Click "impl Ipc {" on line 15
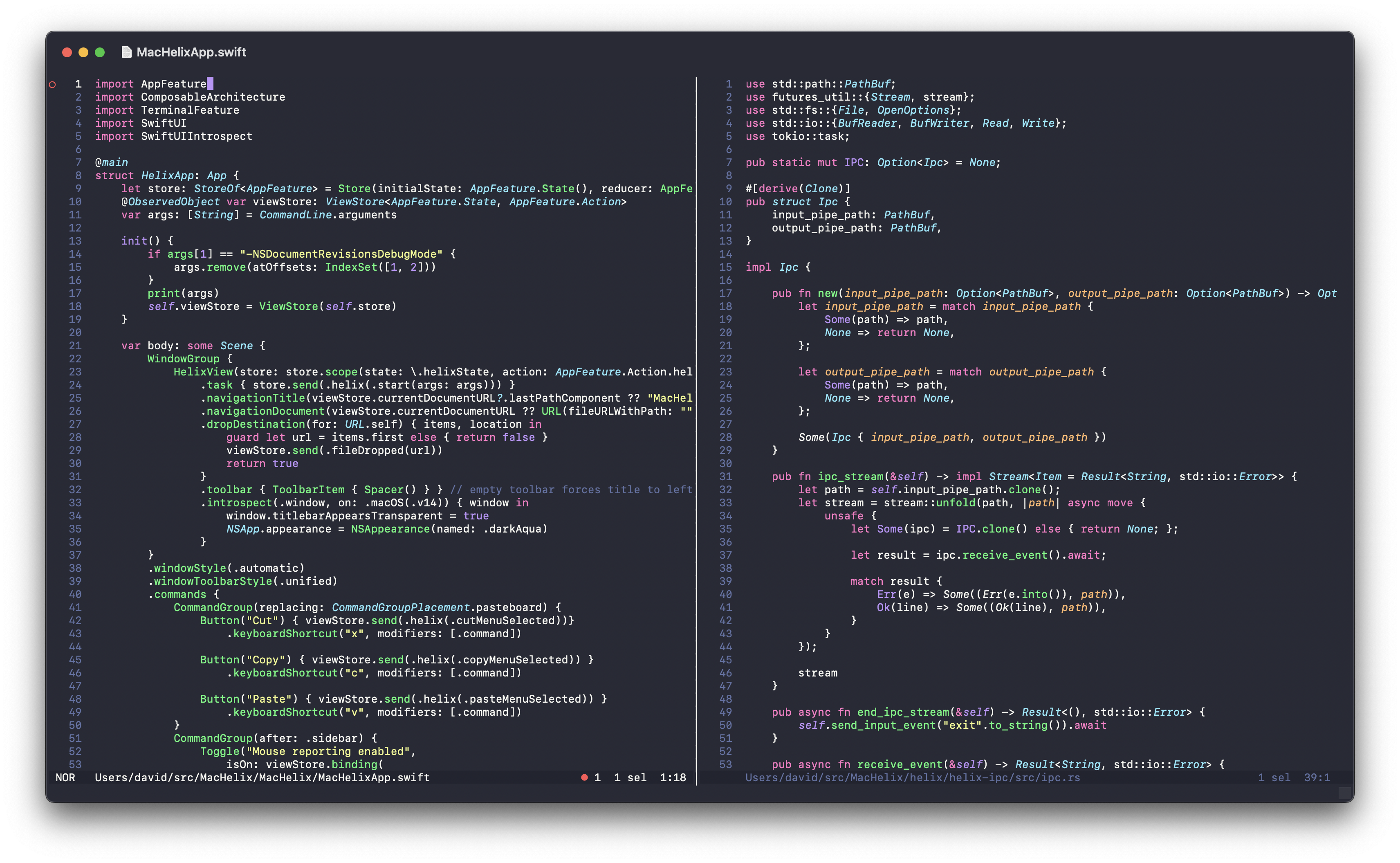The width and height of the screenshot is (1400, 863). (778, 267)
